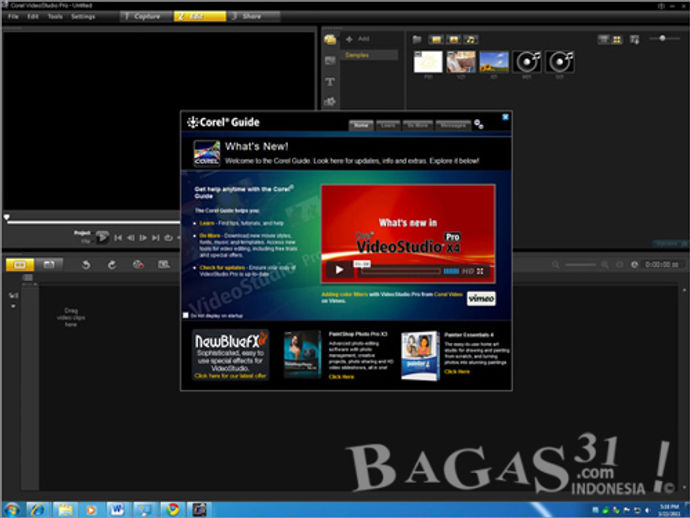Close the Corel Guide dialog
The width and height of the screenshot is (690, 518).
click(x=505, y=117)
